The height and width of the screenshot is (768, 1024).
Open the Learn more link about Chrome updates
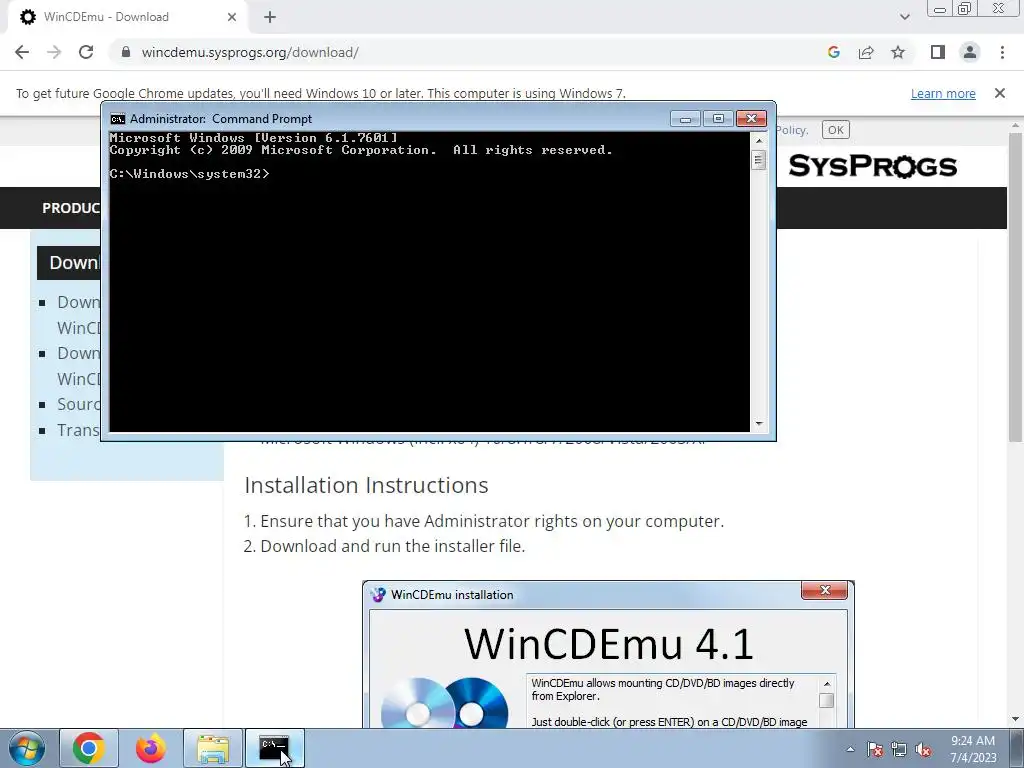(x=943, y=93)
